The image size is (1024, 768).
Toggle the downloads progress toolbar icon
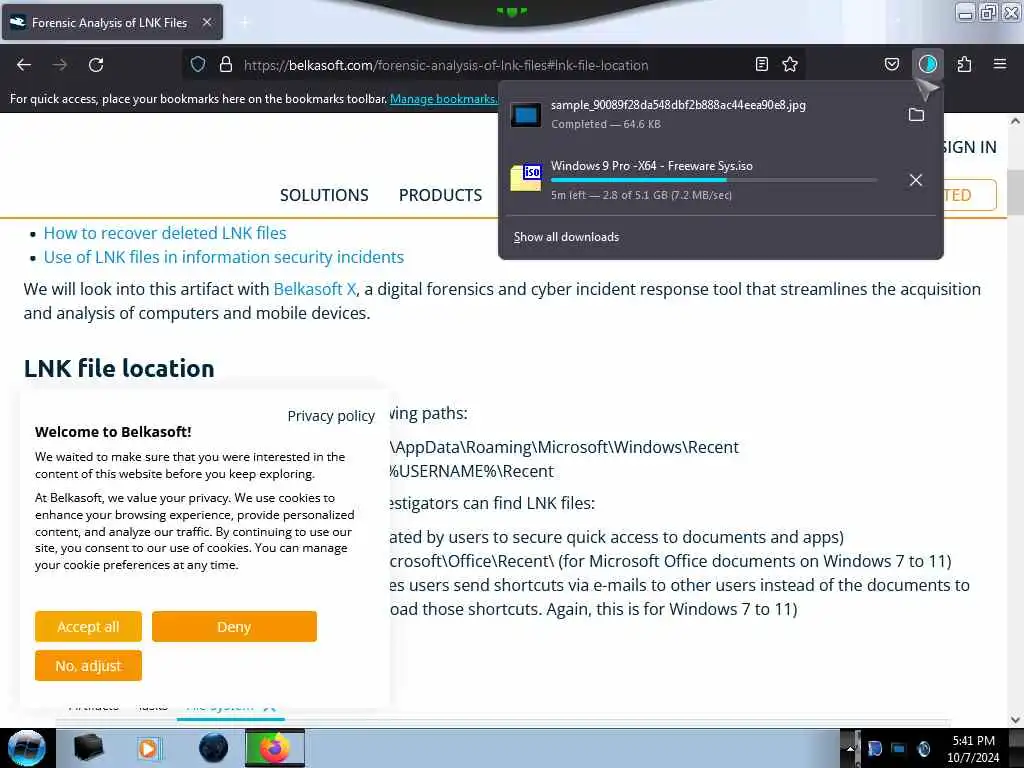pos(927,64)
